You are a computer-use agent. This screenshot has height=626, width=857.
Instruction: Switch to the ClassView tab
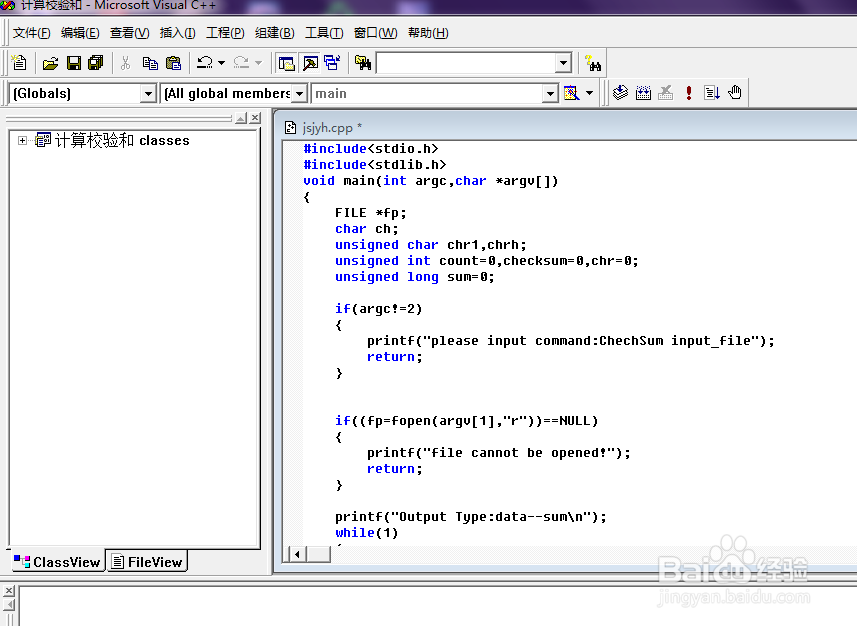pyautogui.click(x=57, y=562)
